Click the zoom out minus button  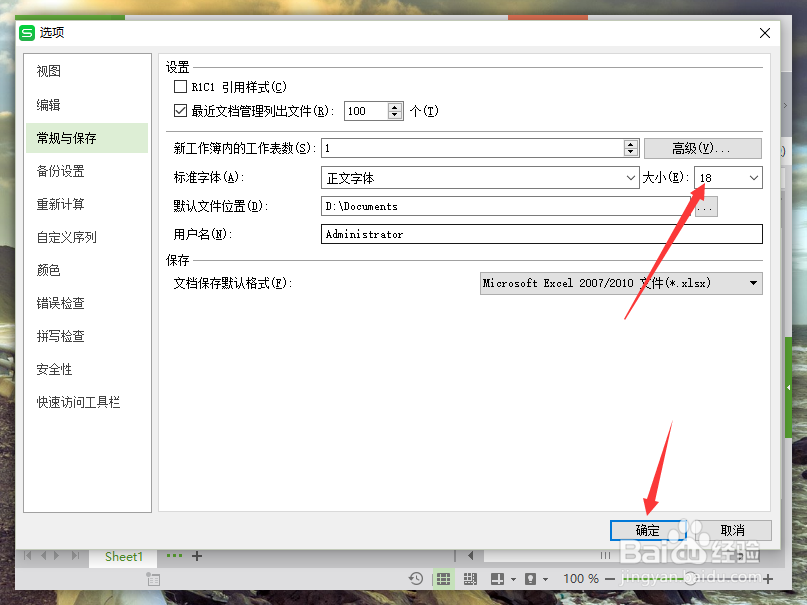(x=610, y=579)
